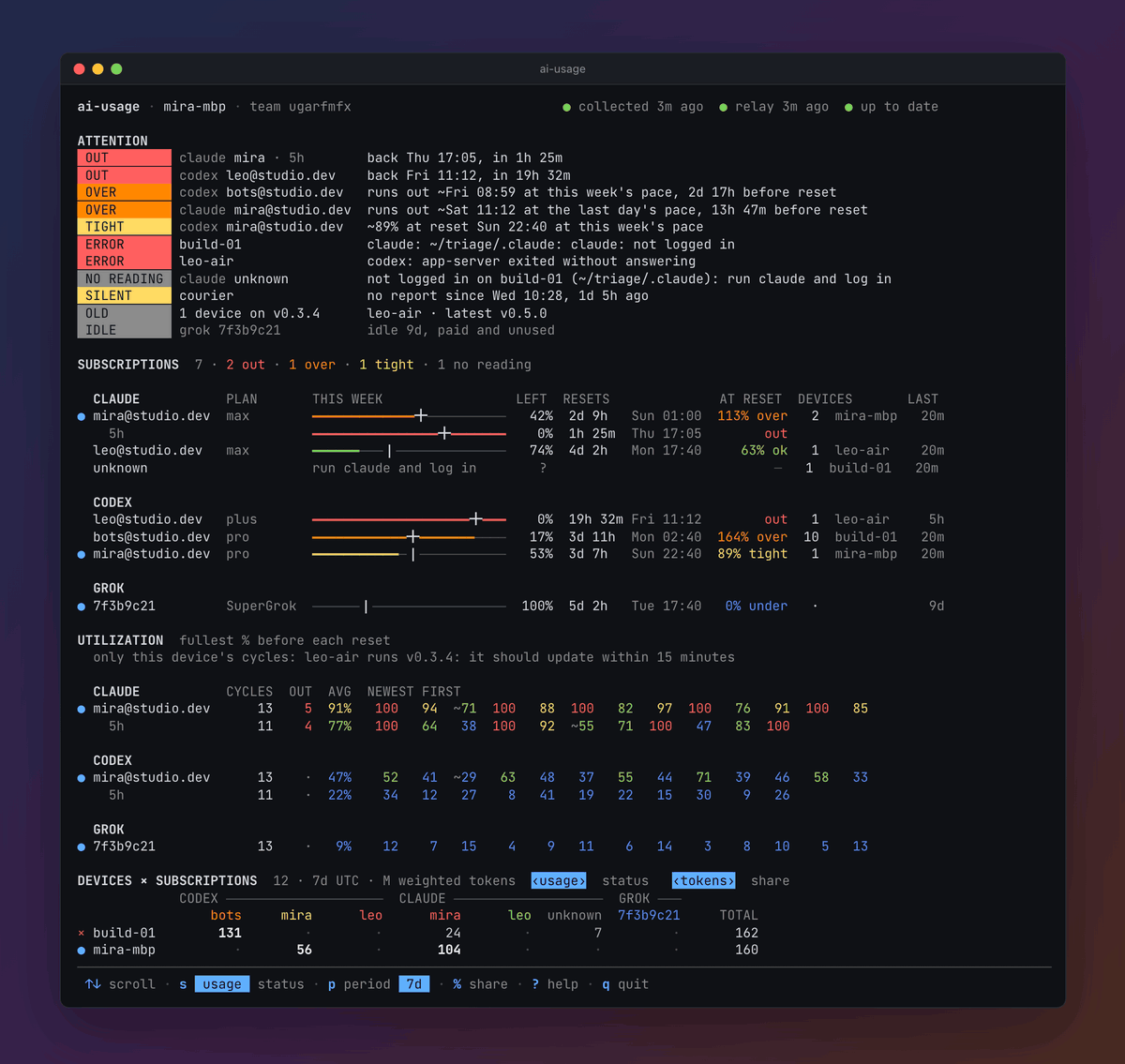
Task: Click 'team ugarfmfx' in the header
Action: [301, 107]
